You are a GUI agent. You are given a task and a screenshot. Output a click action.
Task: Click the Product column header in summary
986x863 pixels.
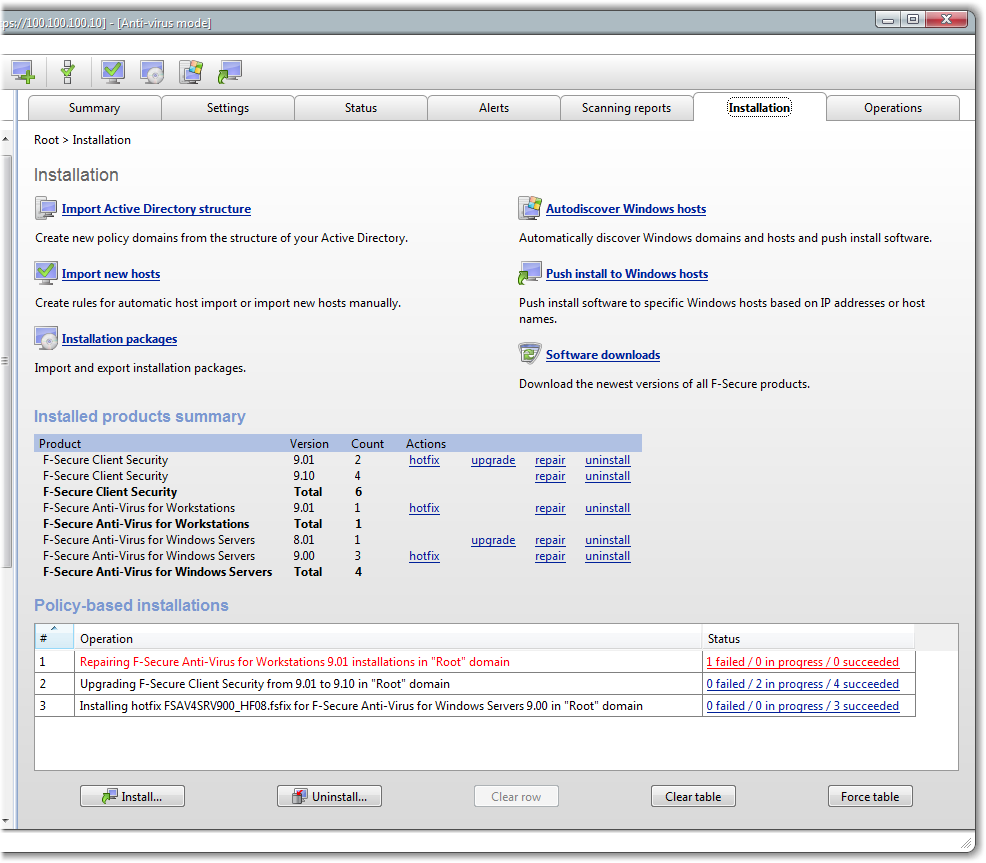tap(60, 443)
